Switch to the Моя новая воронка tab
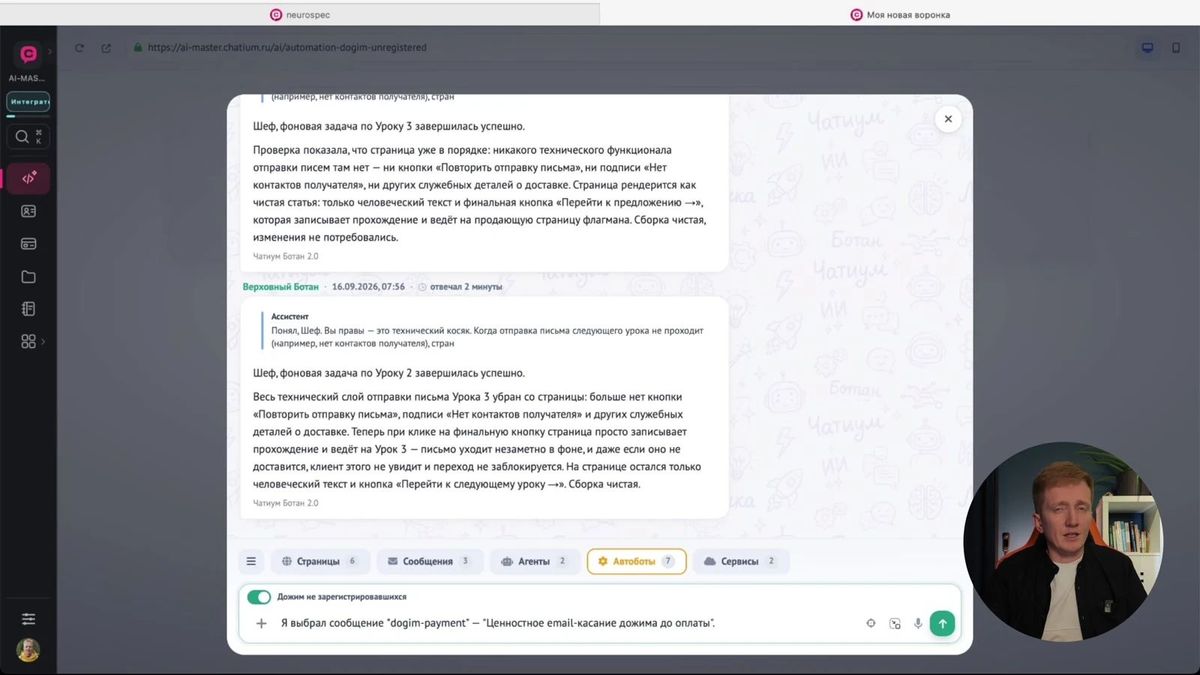 900,14
